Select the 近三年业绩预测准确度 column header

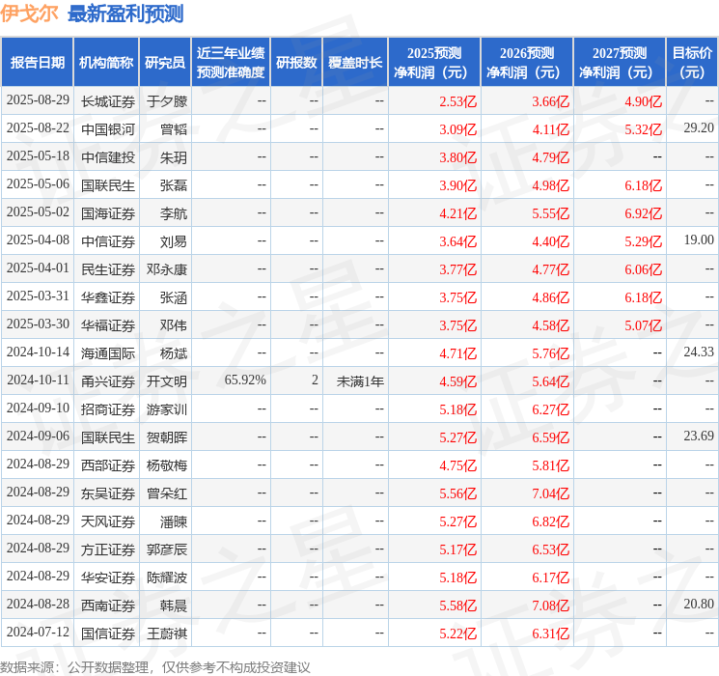coord(231,62)
